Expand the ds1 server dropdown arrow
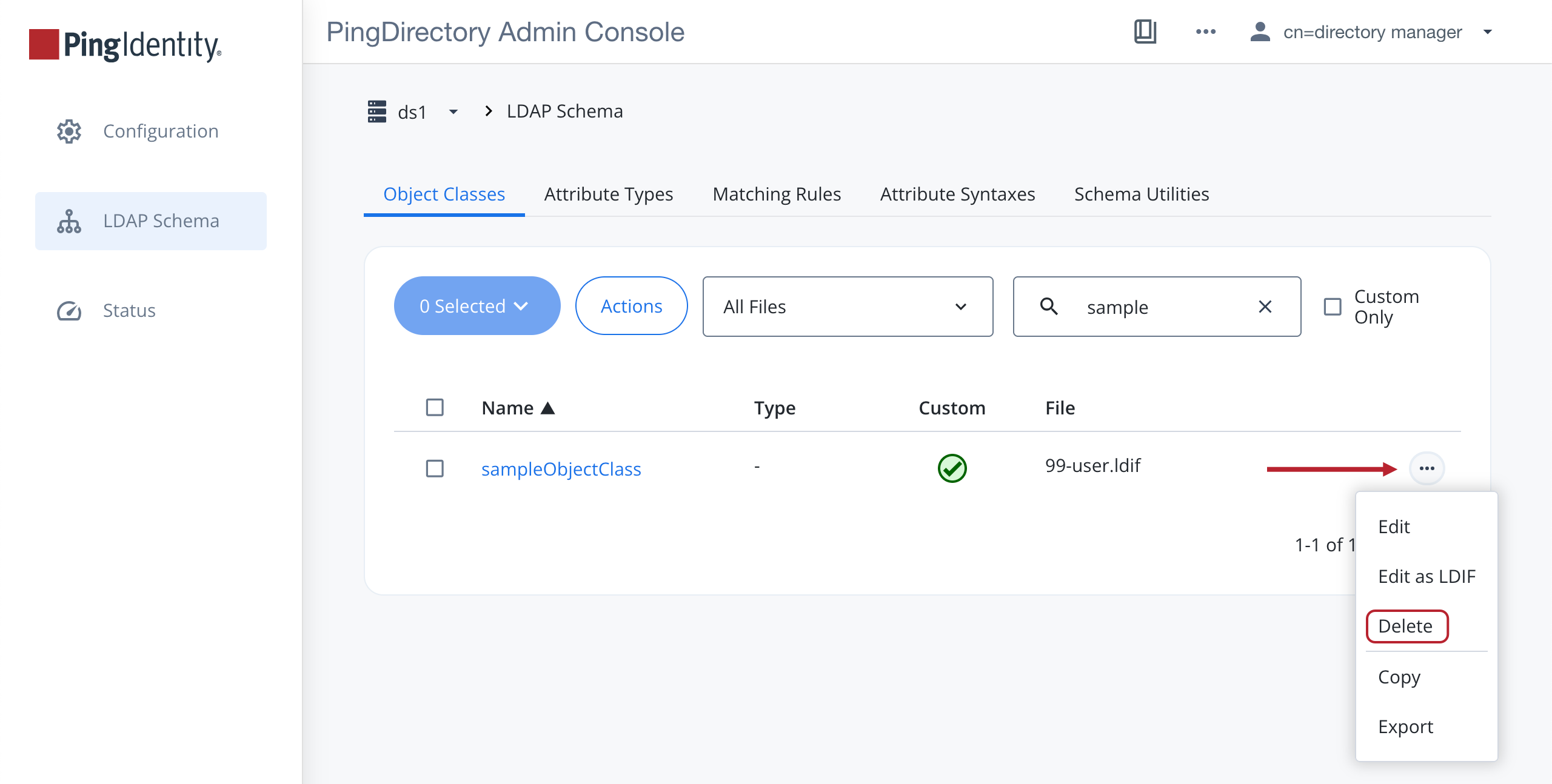 453,111
